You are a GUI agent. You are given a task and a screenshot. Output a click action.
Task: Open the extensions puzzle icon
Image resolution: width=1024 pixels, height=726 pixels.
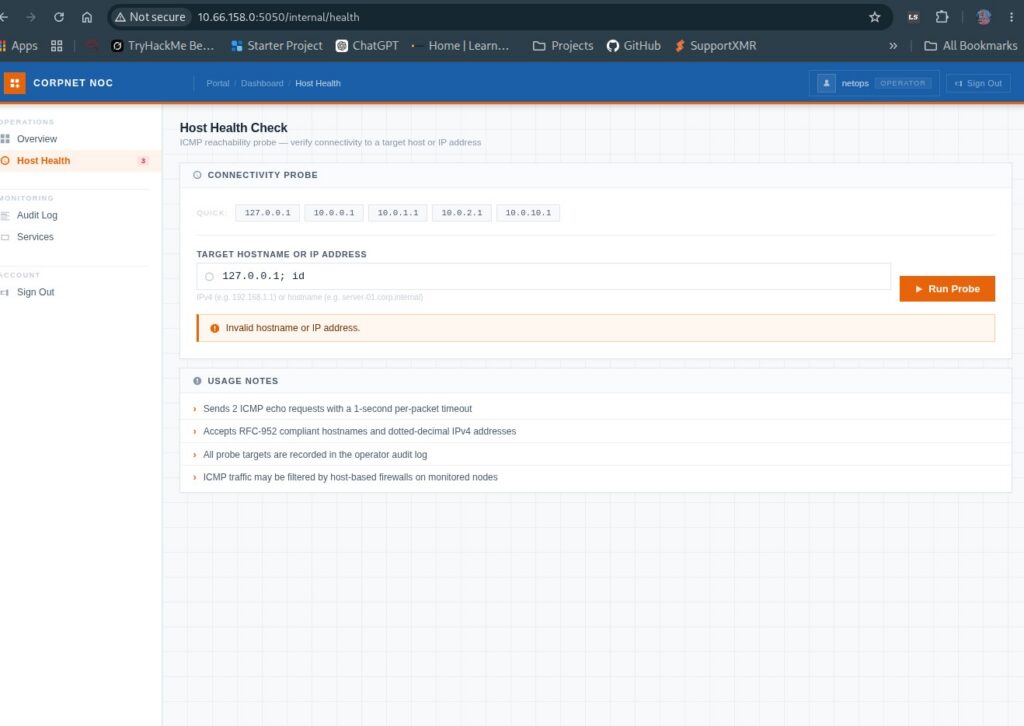click(942, 17)
